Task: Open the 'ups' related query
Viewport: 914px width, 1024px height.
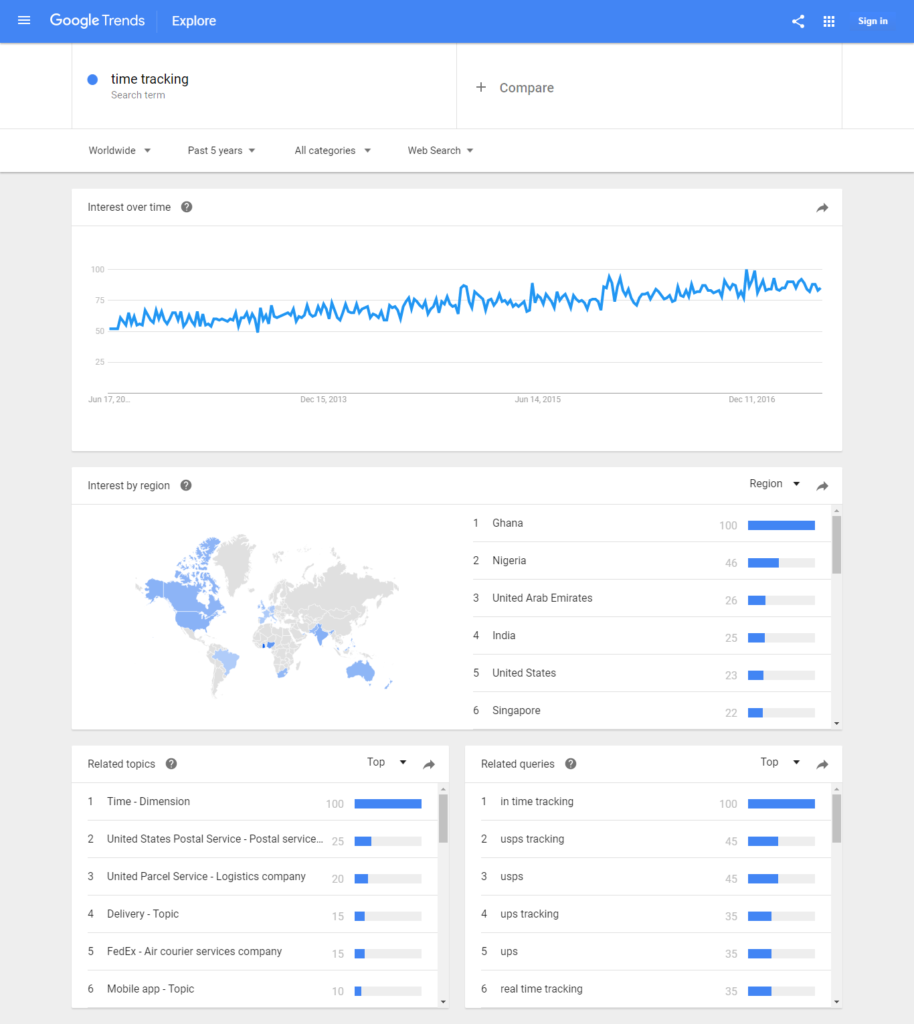Action: tap(655, 952)
